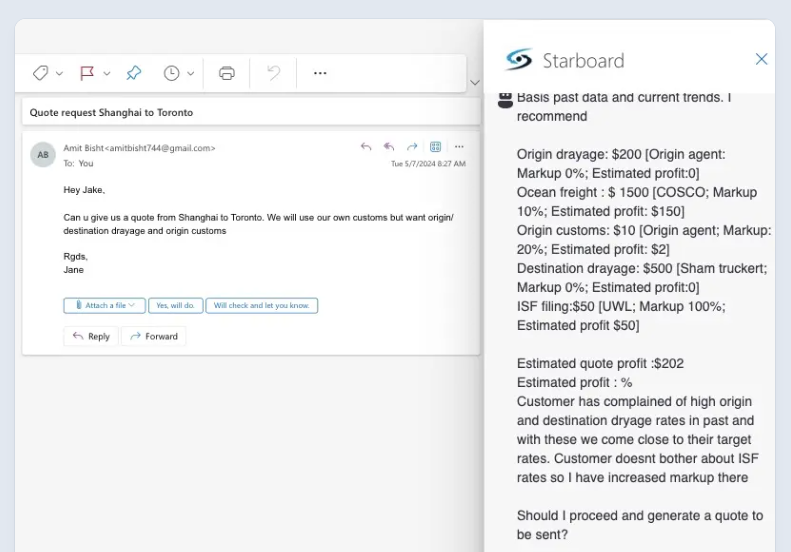Image resolution: width=791 pixels, height=552 pixels.
Task: Click the AB sender avatar
Action: coord(43,154)
